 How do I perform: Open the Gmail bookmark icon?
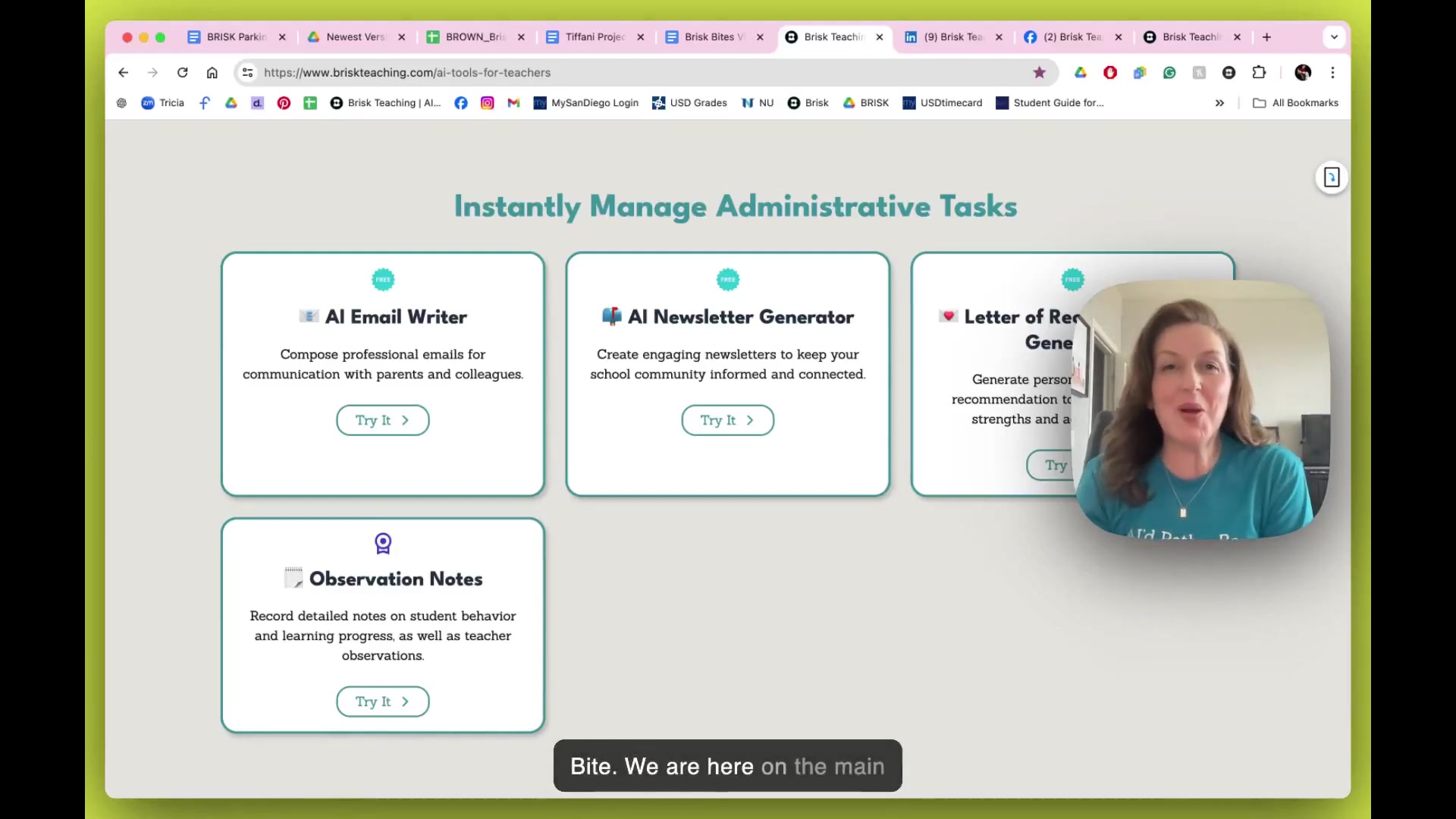(513, 102)
